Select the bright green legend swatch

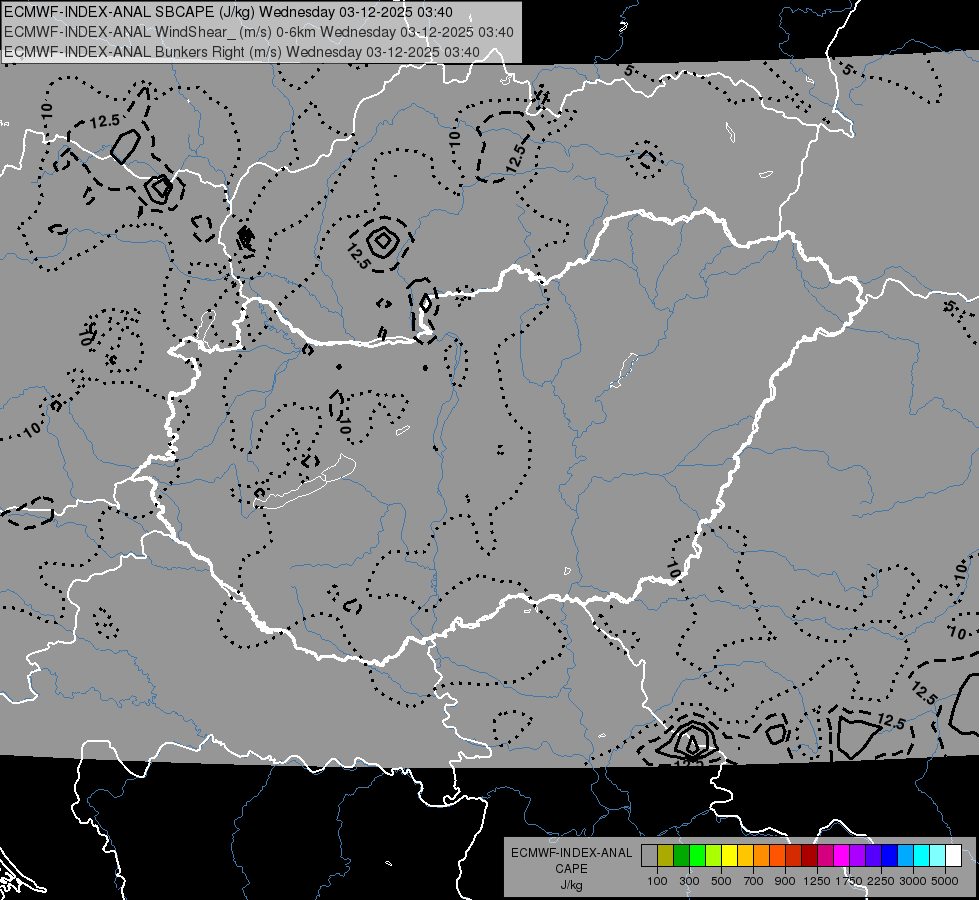[697, 855]
